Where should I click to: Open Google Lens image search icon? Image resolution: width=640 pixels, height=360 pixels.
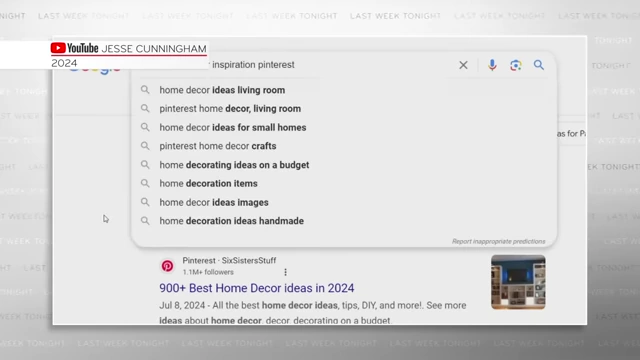pyautogui.click(x=516, y=65)
